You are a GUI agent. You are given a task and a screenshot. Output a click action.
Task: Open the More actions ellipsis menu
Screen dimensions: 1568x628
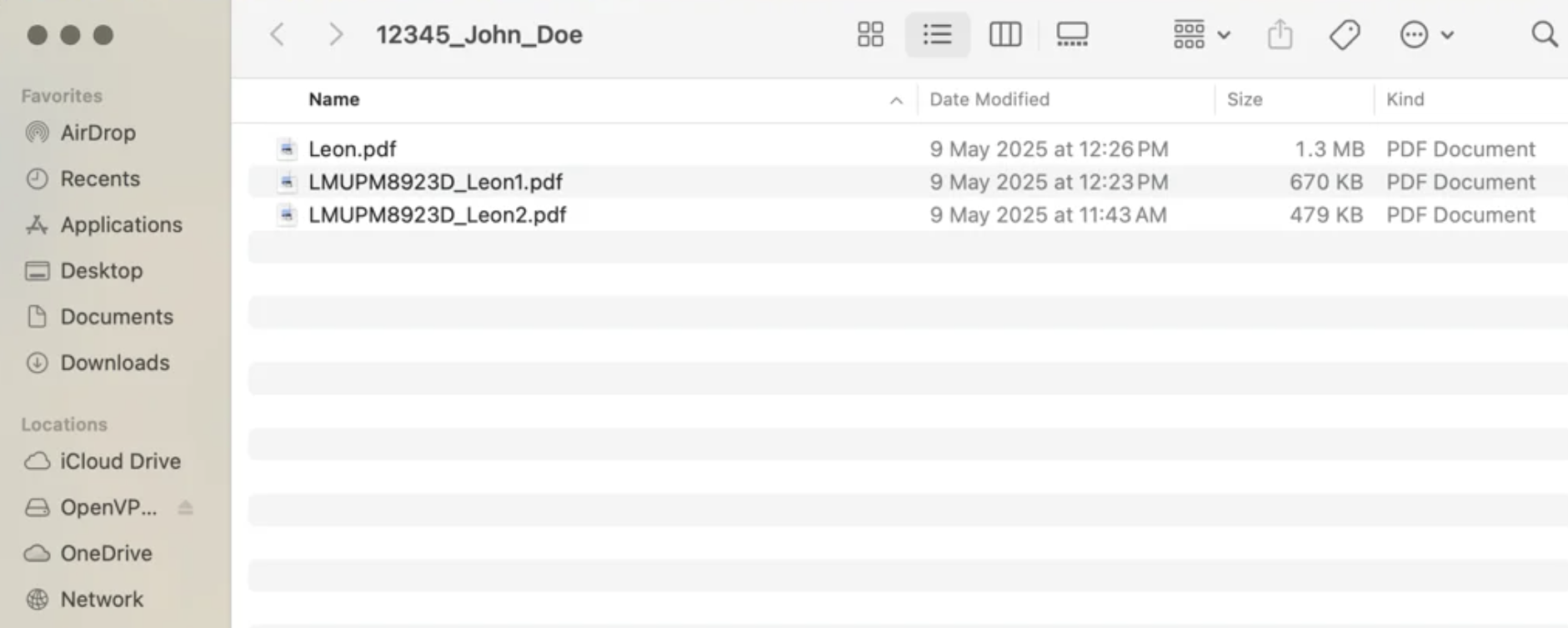coord(1425,34)
